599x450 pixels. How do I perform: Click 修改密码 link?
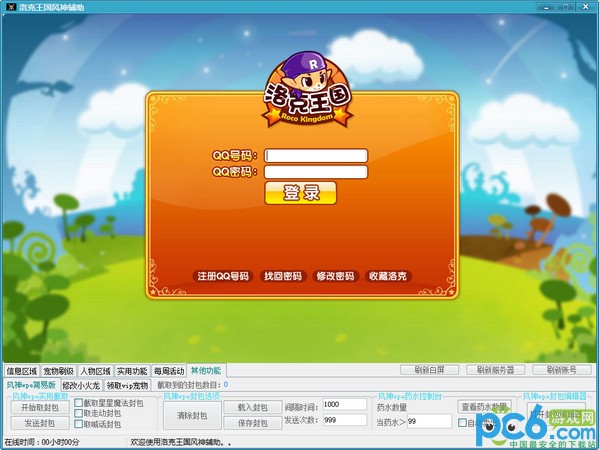coord(335,276)
